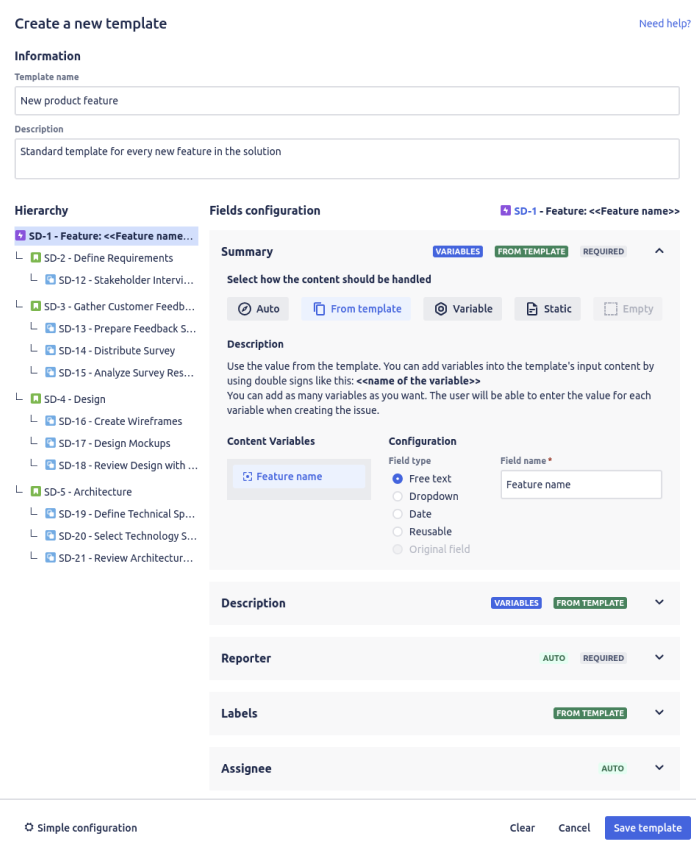Click the FROM TEMPLATE badge on Labels
Screen dimensions: 696x850
pyautogui.click(x=590, y=713)
